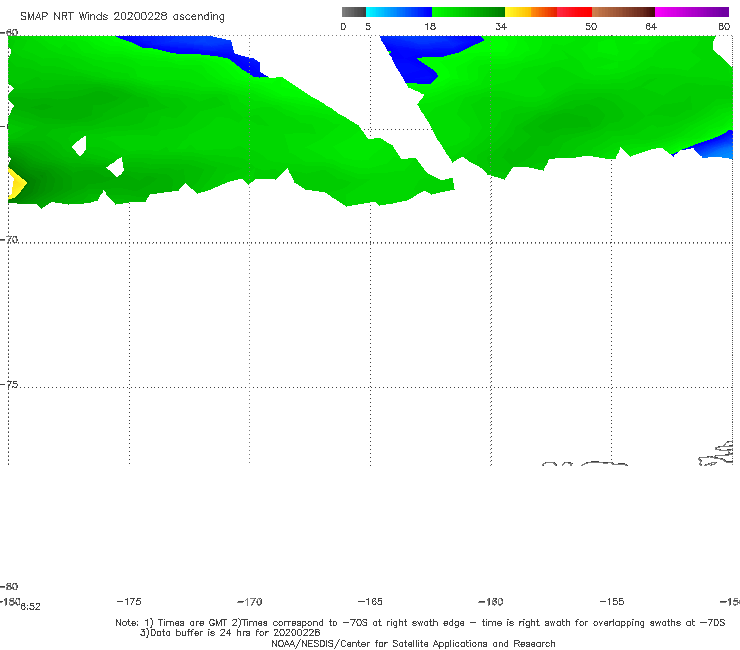Select the red segment of the color bar
The image size is (740, 650).
574,12
